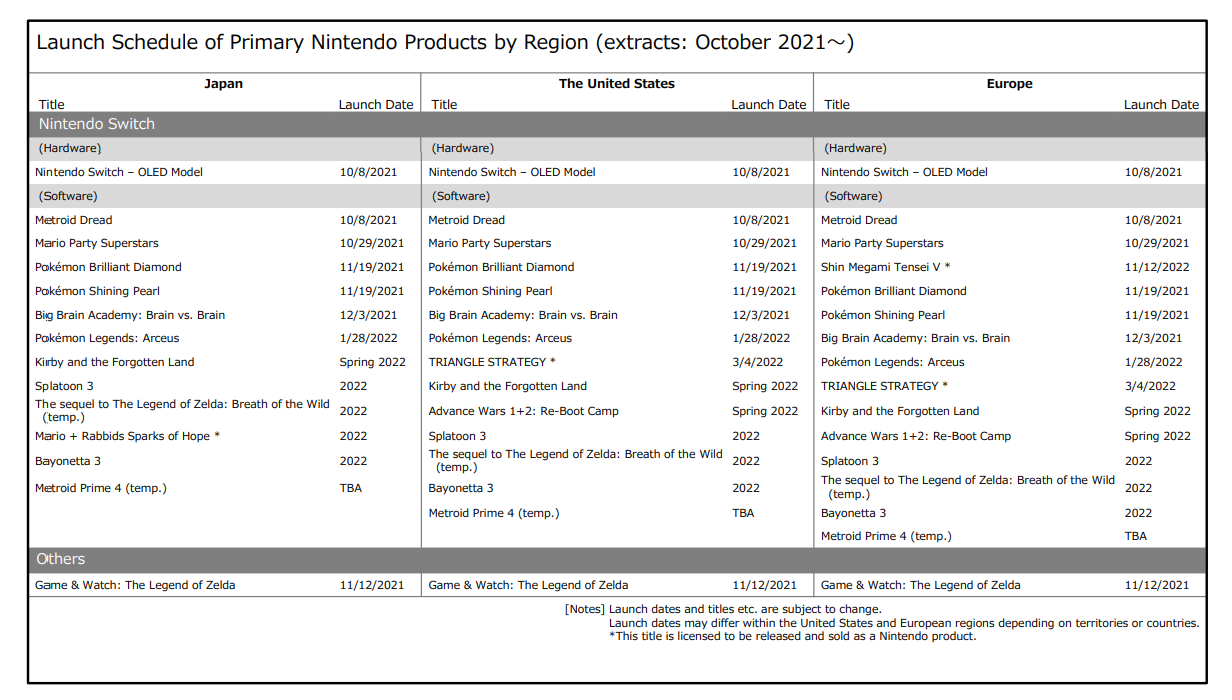Screen dimensions: 1232x700
Task: Select the 11/12/2022 launch date
Action: [x=1156, y=267]
